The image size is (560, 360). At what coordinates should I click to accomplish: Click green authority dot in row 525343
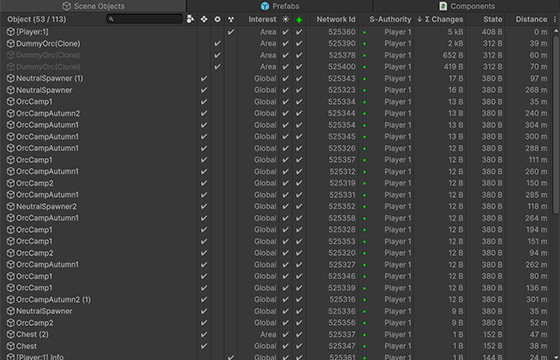[x=364, y=79]
